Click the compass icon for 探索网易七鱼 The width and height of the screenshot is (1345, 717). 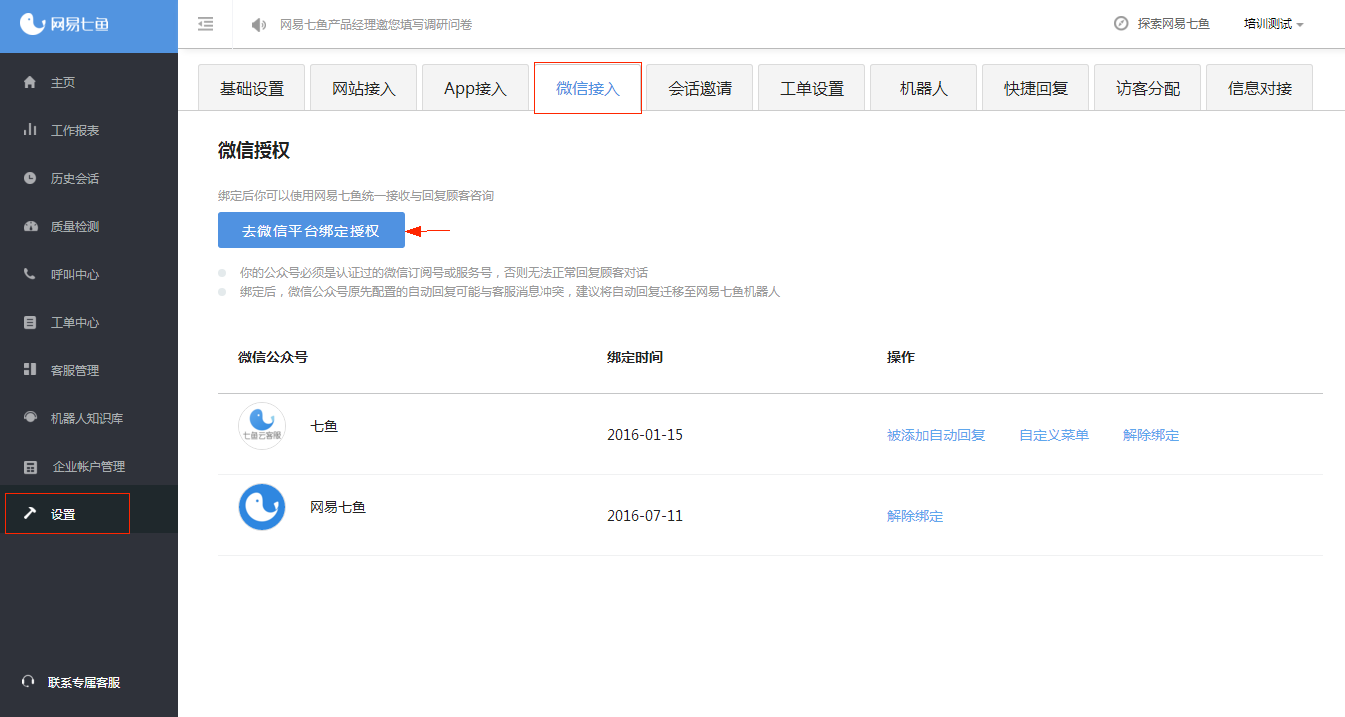pyautogui.click(x=1121, y=23)
